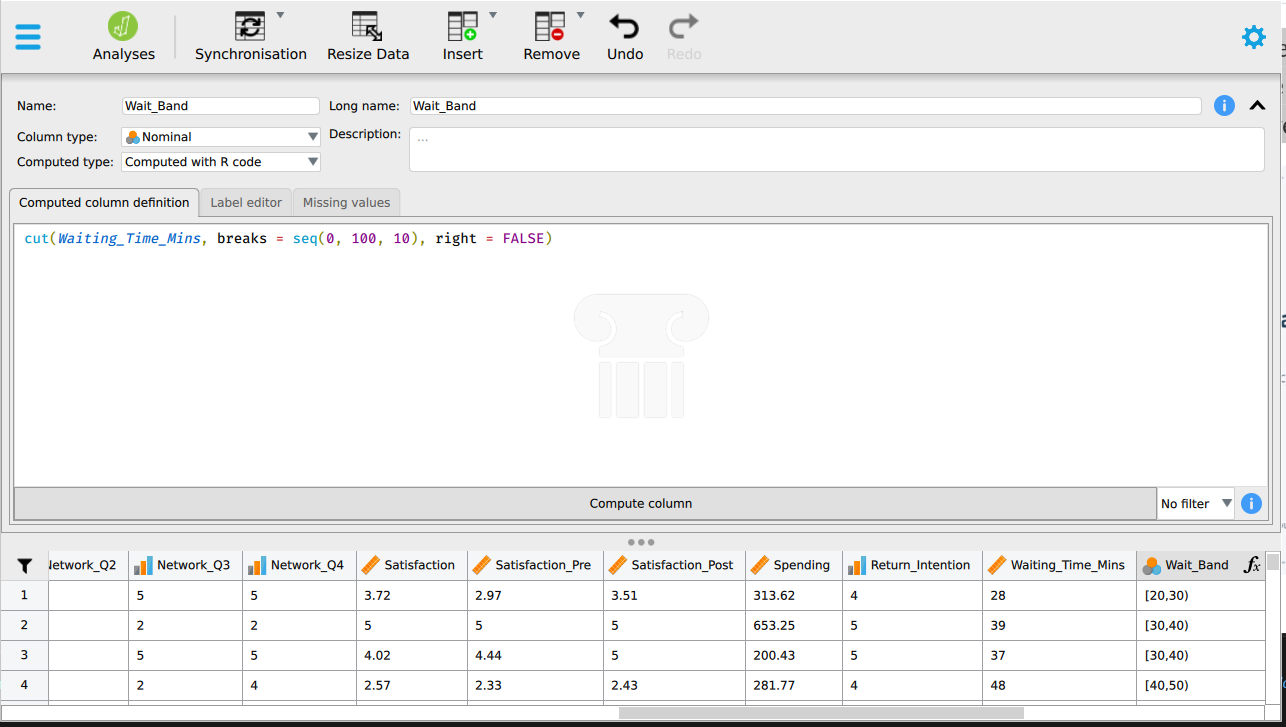The width and height of the screenshot is (1286, 727).
Task: Click the three-dot panel divider handle
Action: point(641,542)
